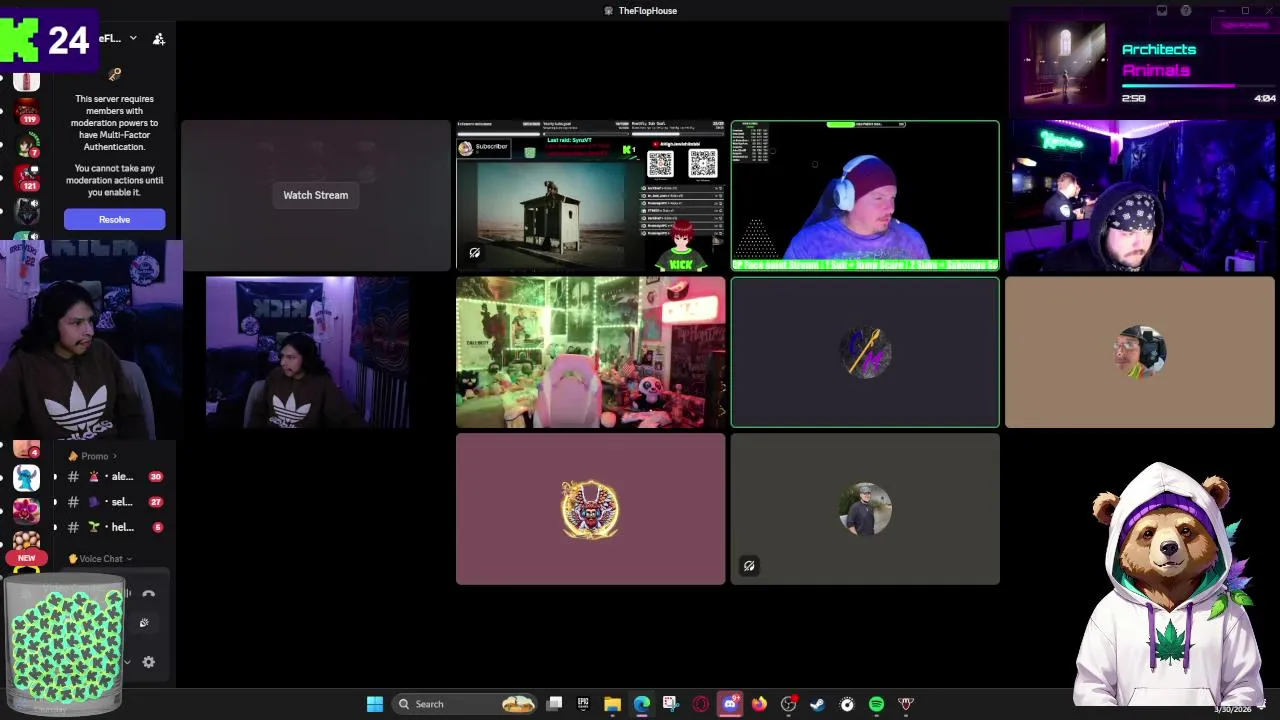
Task: Click the soundboard icon in voice panel
Action: 144,623
